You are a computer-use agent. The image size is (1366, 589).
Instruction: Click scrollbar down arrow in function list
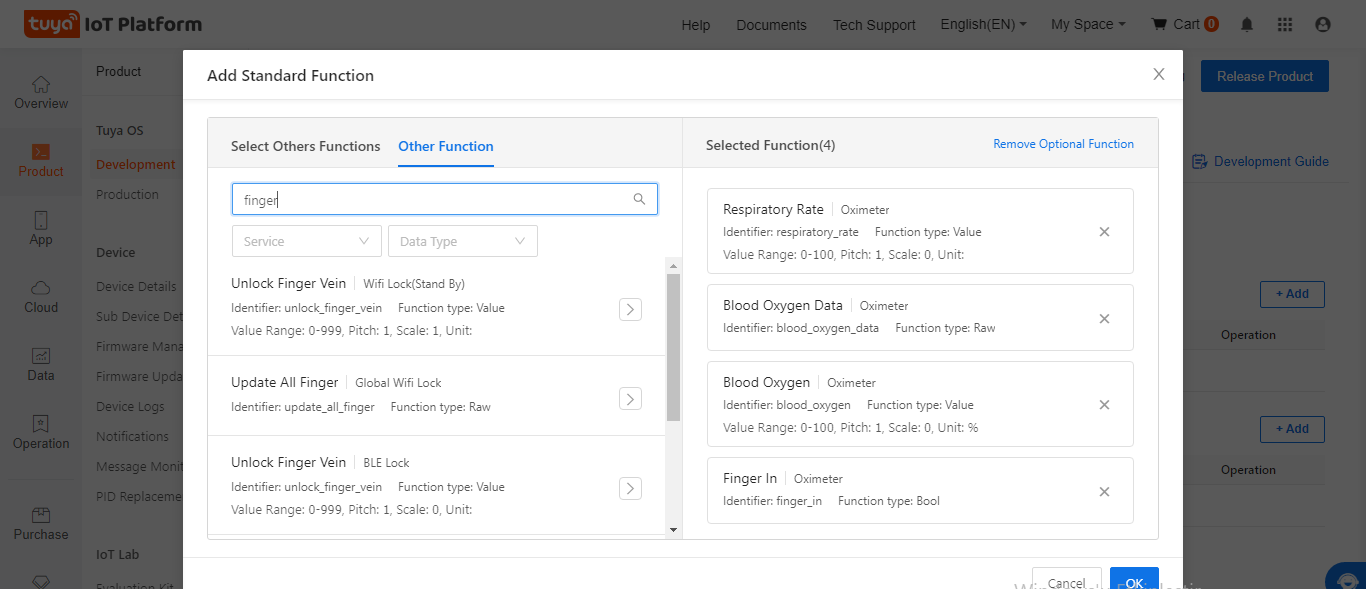coord(673,529)
